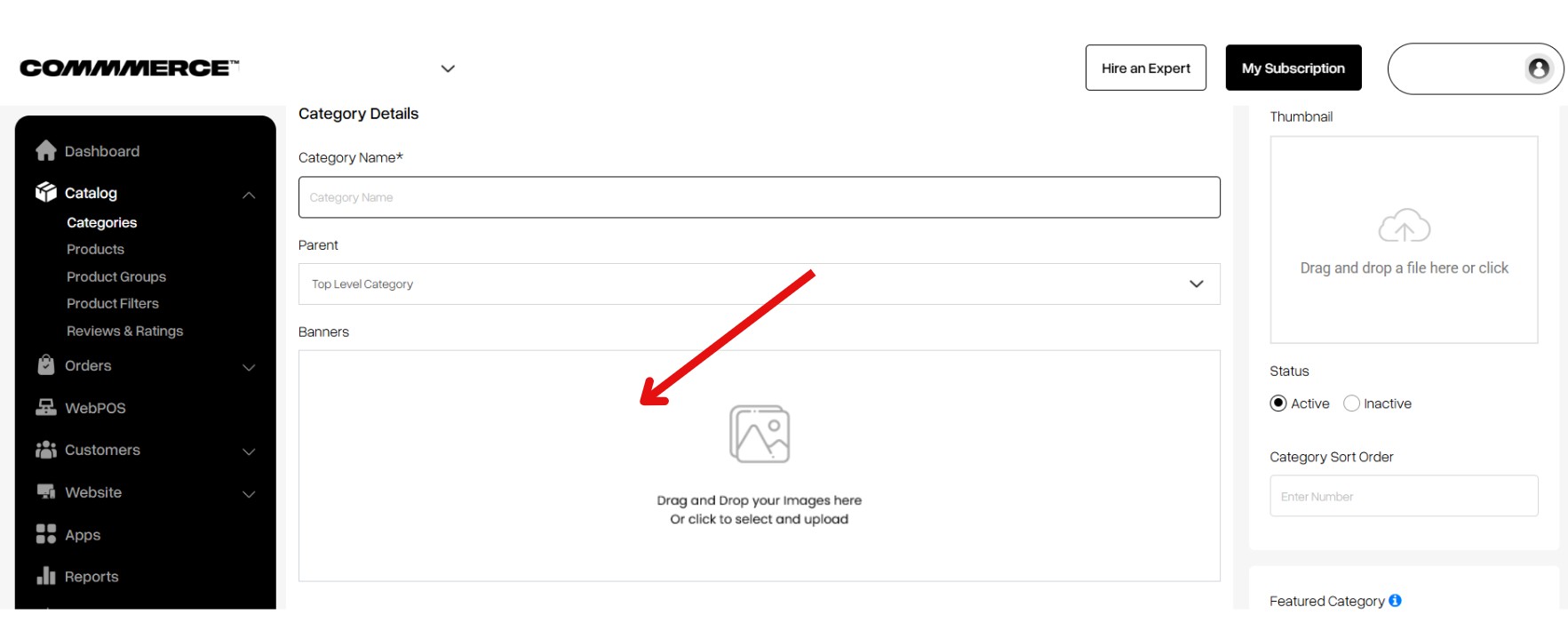This screenshot has height=631, width=1568.
Task: Open the user profile avatar icon
Action: click(1539, 68)
